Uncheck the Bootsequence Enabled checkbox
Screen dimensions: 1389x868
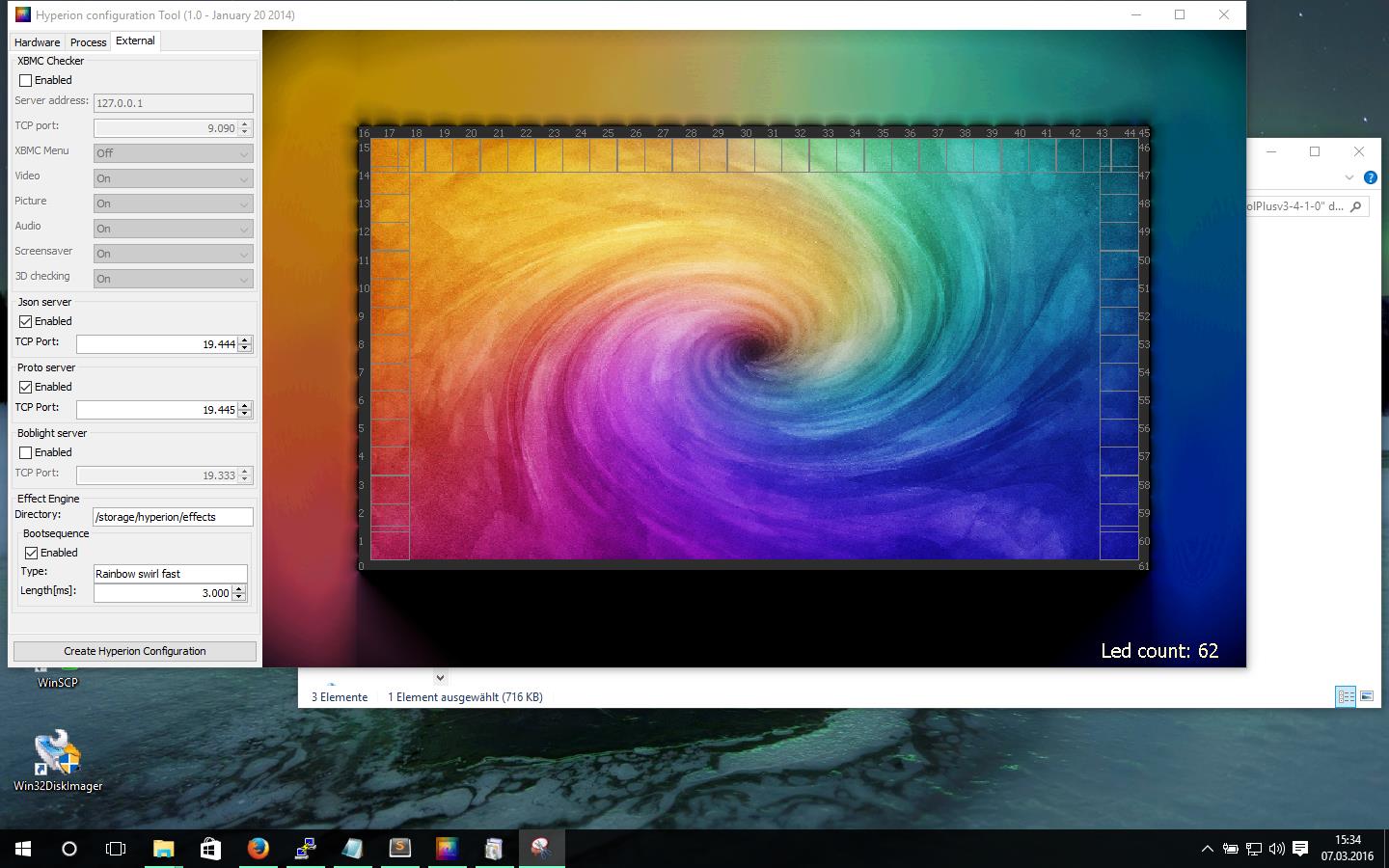[32, 554]
